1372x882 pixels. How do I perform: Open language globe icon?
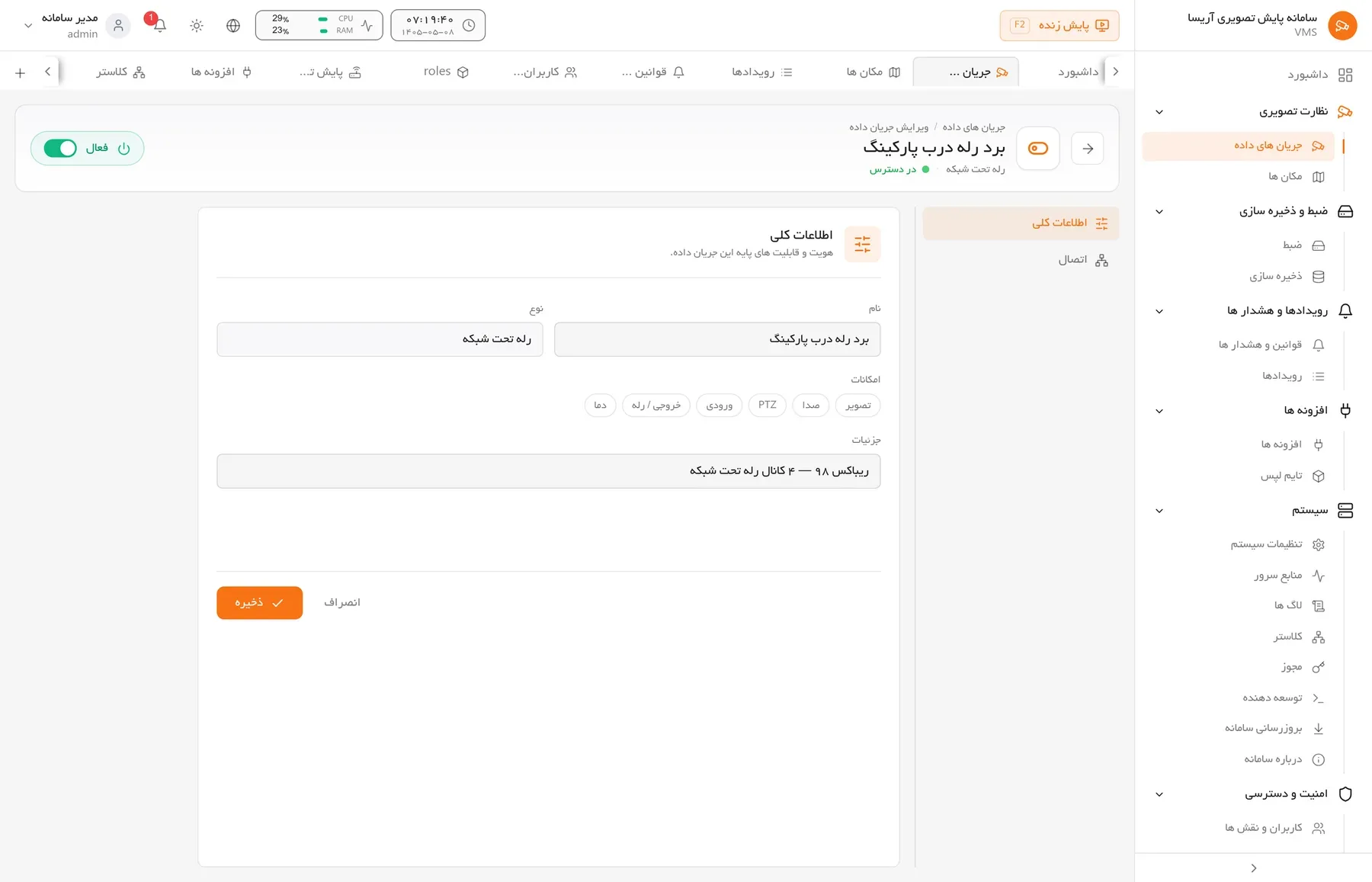coord(233,25)
